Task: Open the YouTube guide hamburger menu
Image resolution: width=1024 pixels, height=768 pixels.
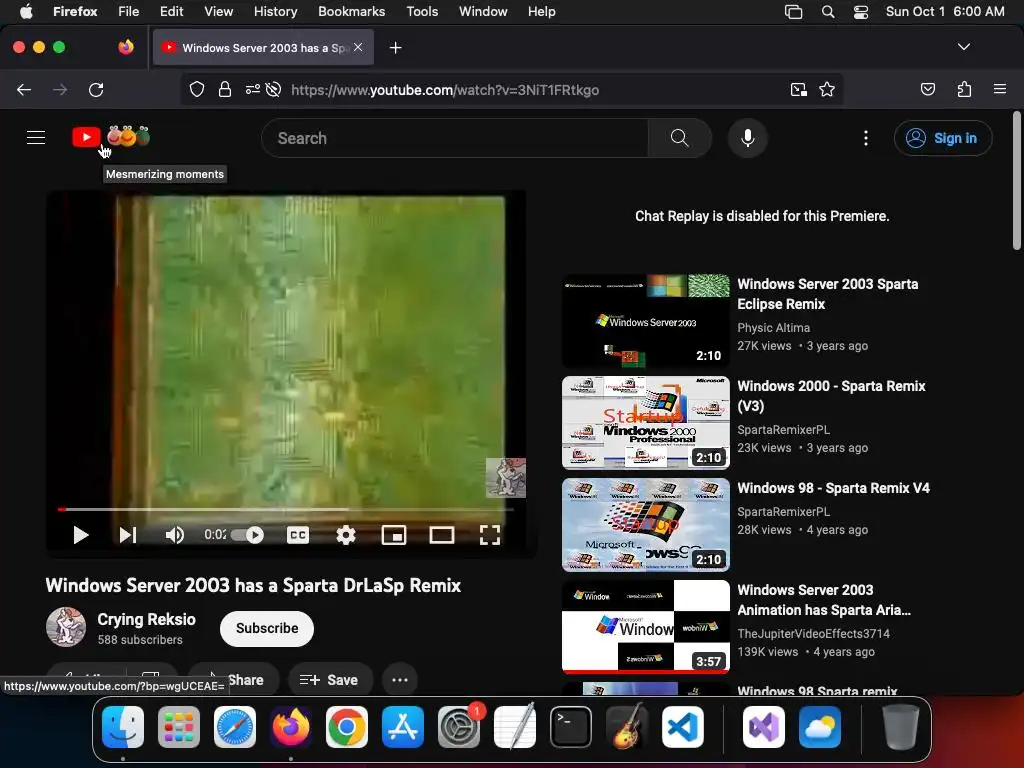Action: pyautogui.click(x=36, y=138)
